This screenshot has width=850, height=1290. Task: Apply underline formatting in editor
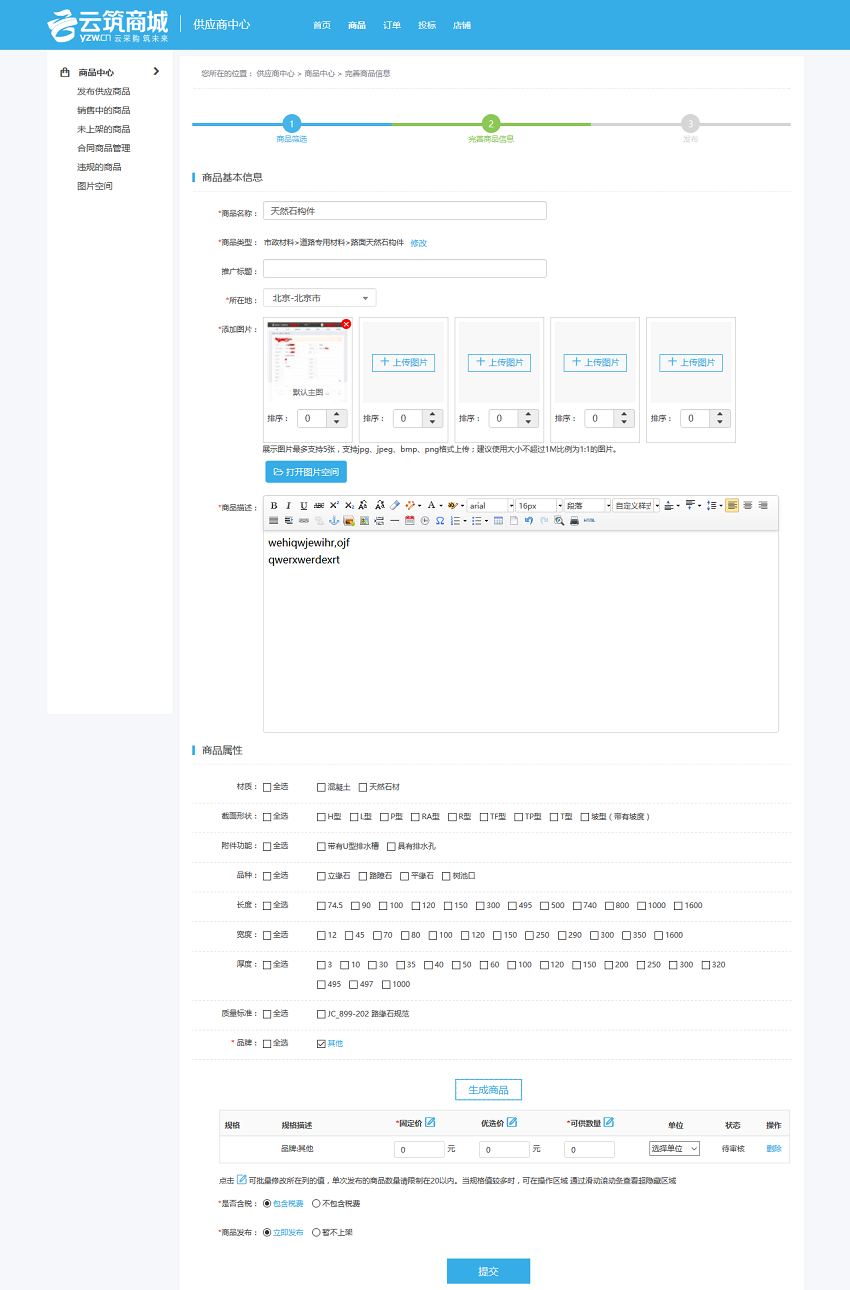point(304,506)
